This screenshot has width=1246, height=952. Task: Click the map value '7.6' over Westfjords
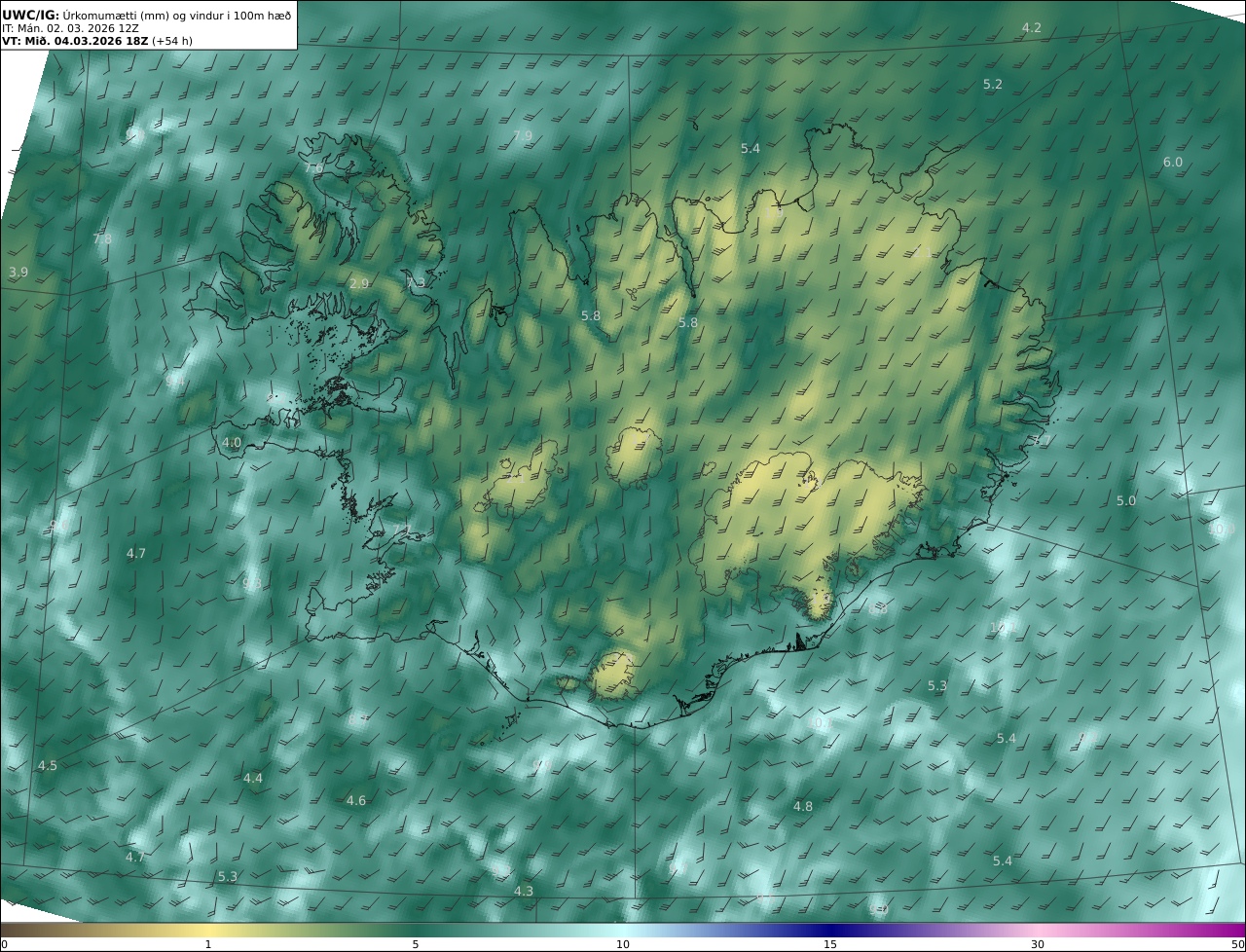[313, 167]
